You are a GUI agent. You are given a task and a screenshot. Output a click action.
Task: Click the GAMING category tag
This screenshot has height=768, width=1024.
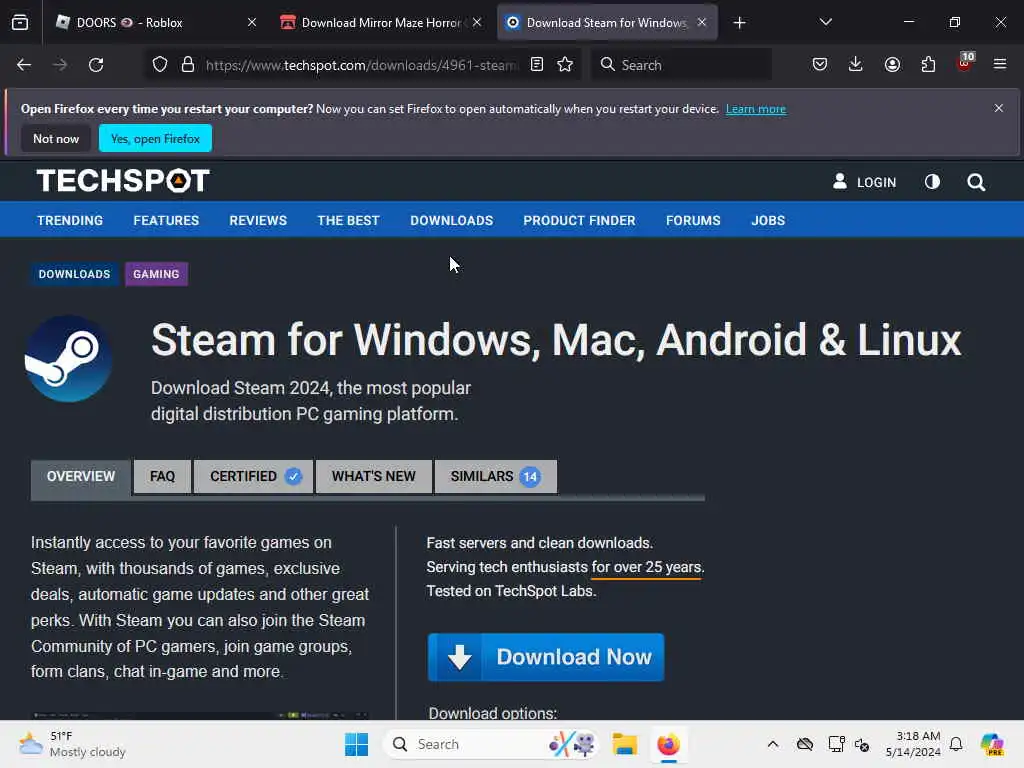point(156,274)
